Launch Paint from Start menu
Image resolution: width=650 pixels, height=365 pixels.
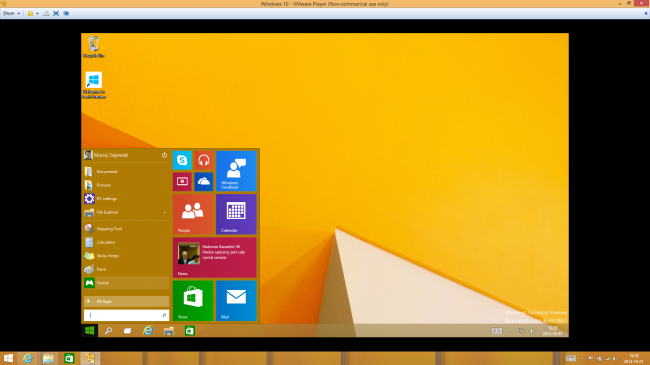126,269
